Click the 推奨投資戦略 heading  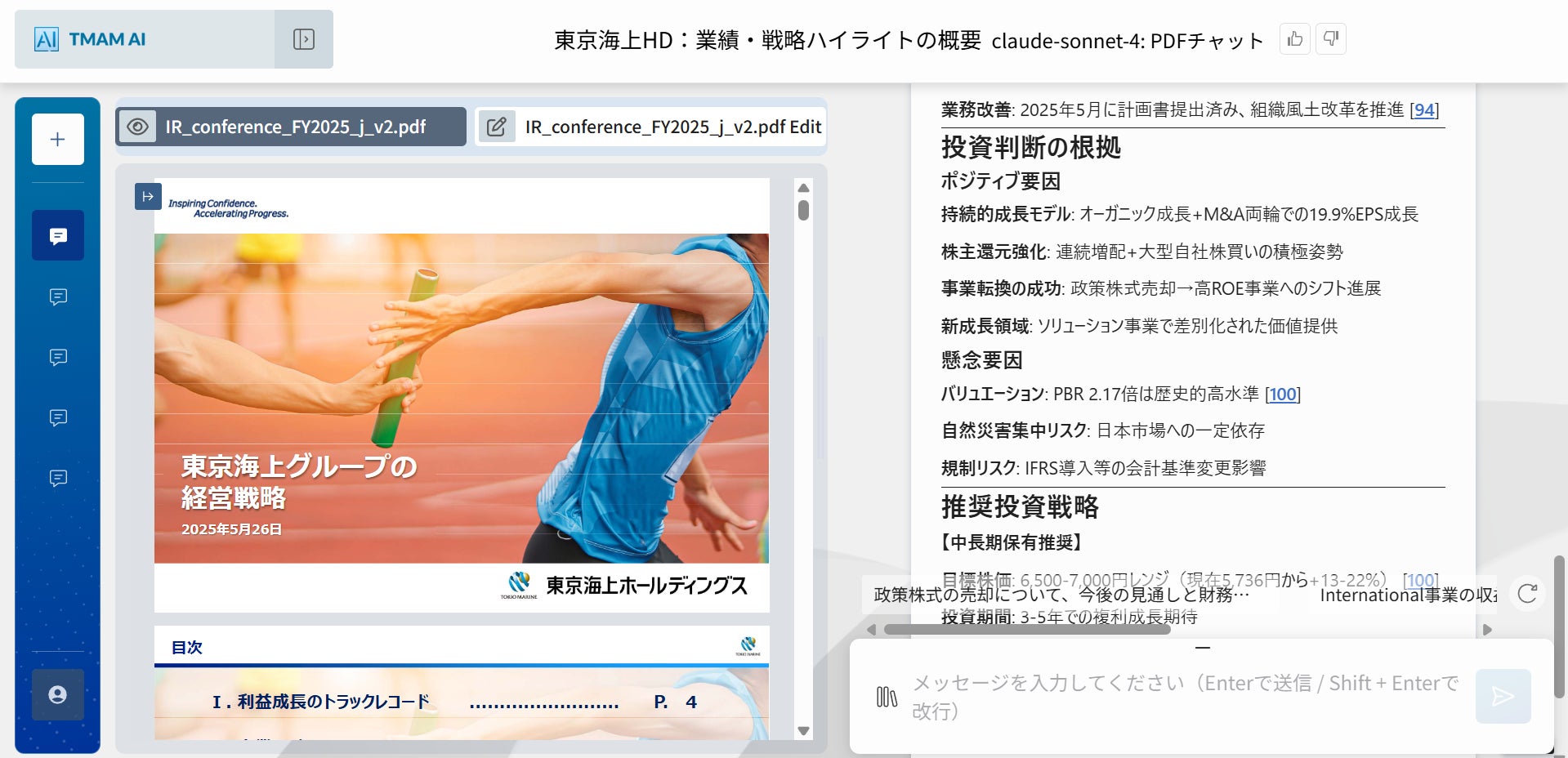click(1020, 506)
